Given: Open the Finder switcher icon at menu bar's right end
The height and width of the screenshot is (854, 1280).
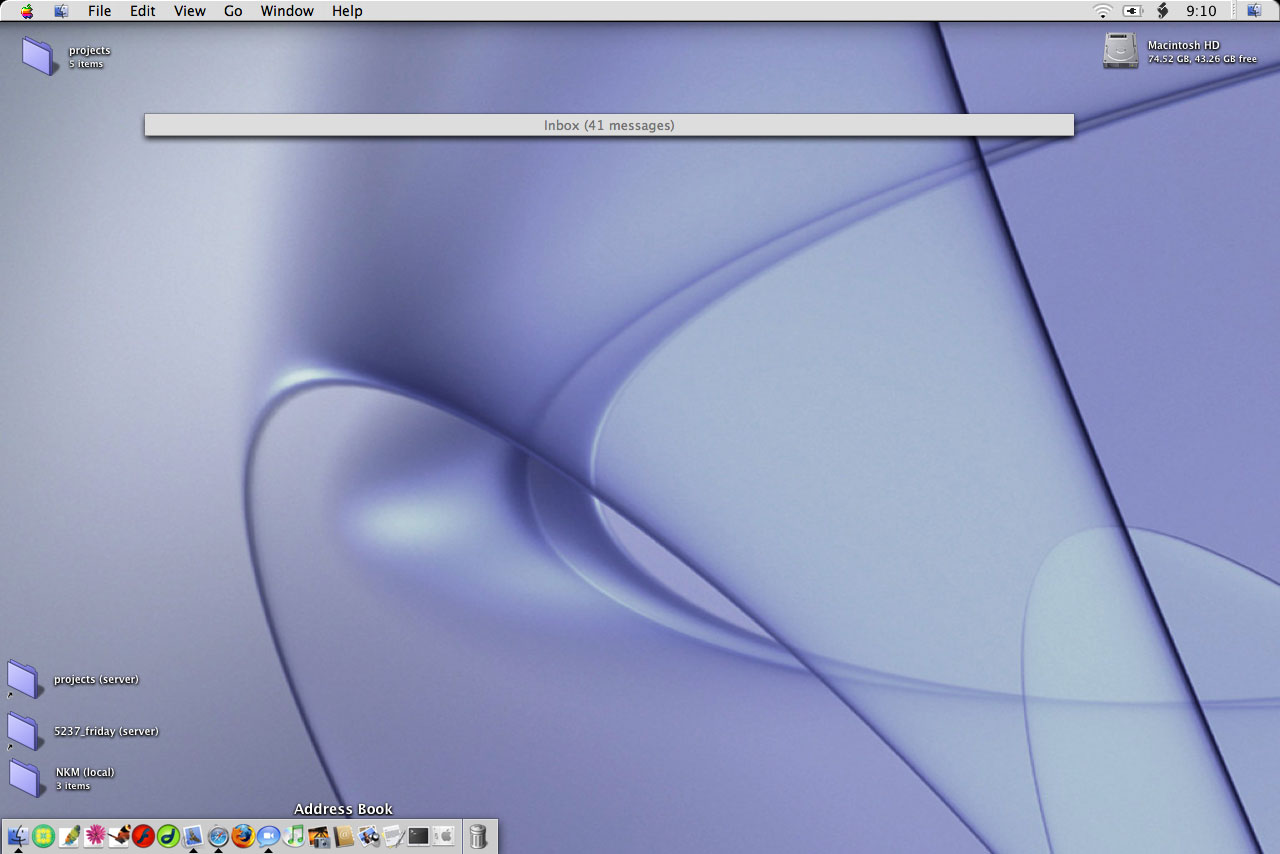Looking at the screenshot, I should 1254,11.
